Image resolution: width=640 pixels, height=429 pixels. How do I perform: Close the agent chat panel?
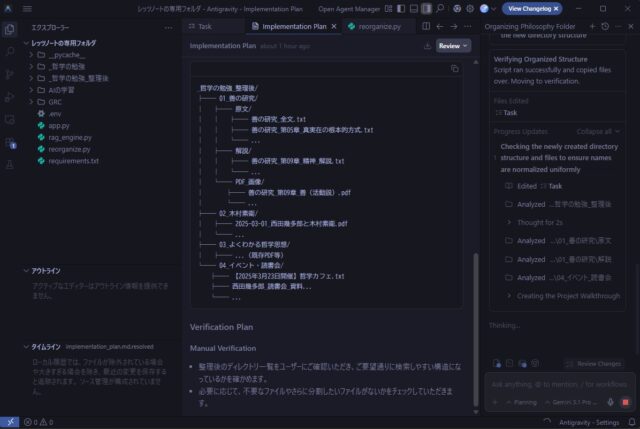(x=631, y=27)
